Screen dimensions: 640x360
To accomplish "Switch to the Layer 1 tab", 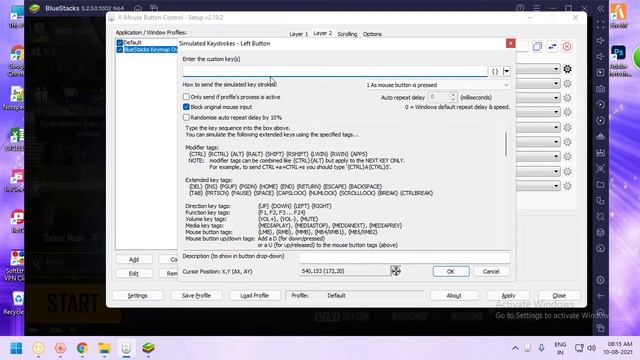I will pos(298,34).
